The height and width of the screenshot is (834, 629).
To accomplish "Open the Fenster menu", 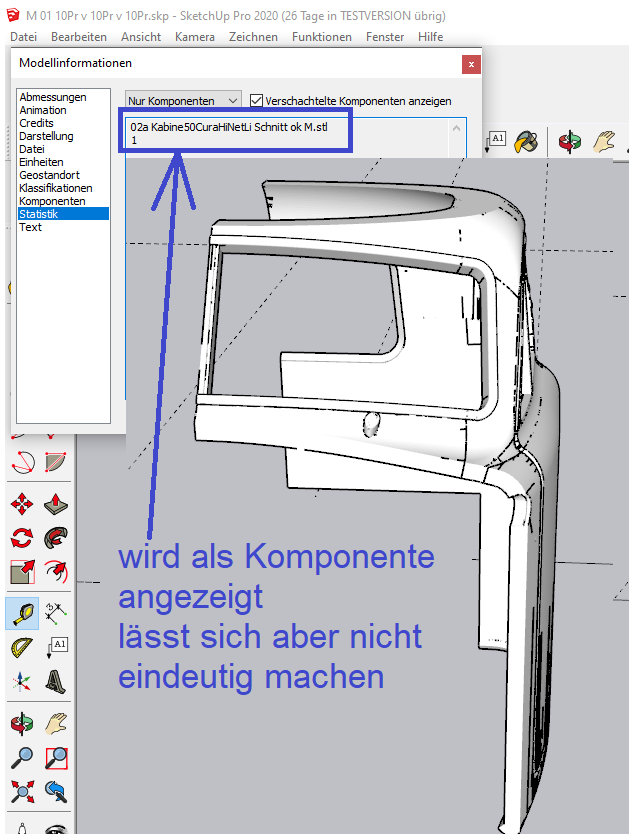I will coord(385,36).
